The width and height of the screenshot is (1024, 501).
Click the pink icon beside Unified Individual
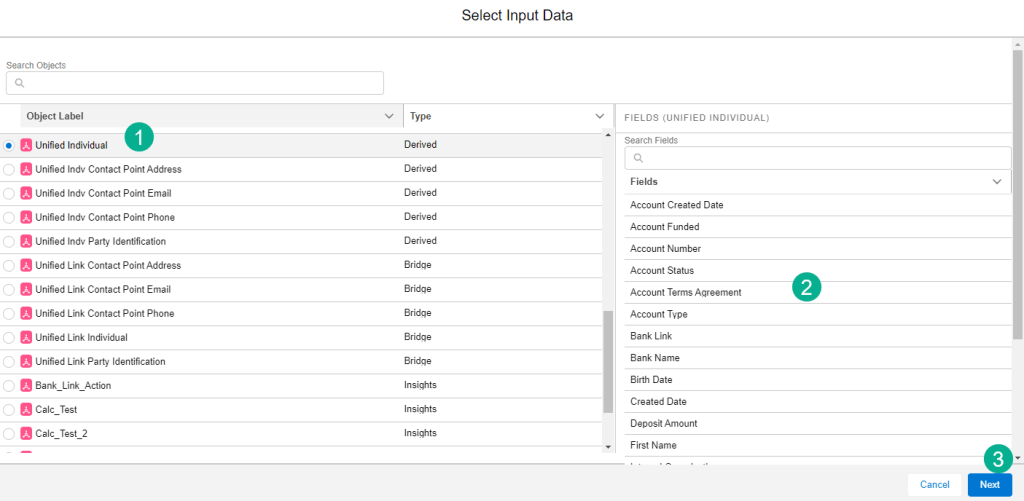point(26,145)
